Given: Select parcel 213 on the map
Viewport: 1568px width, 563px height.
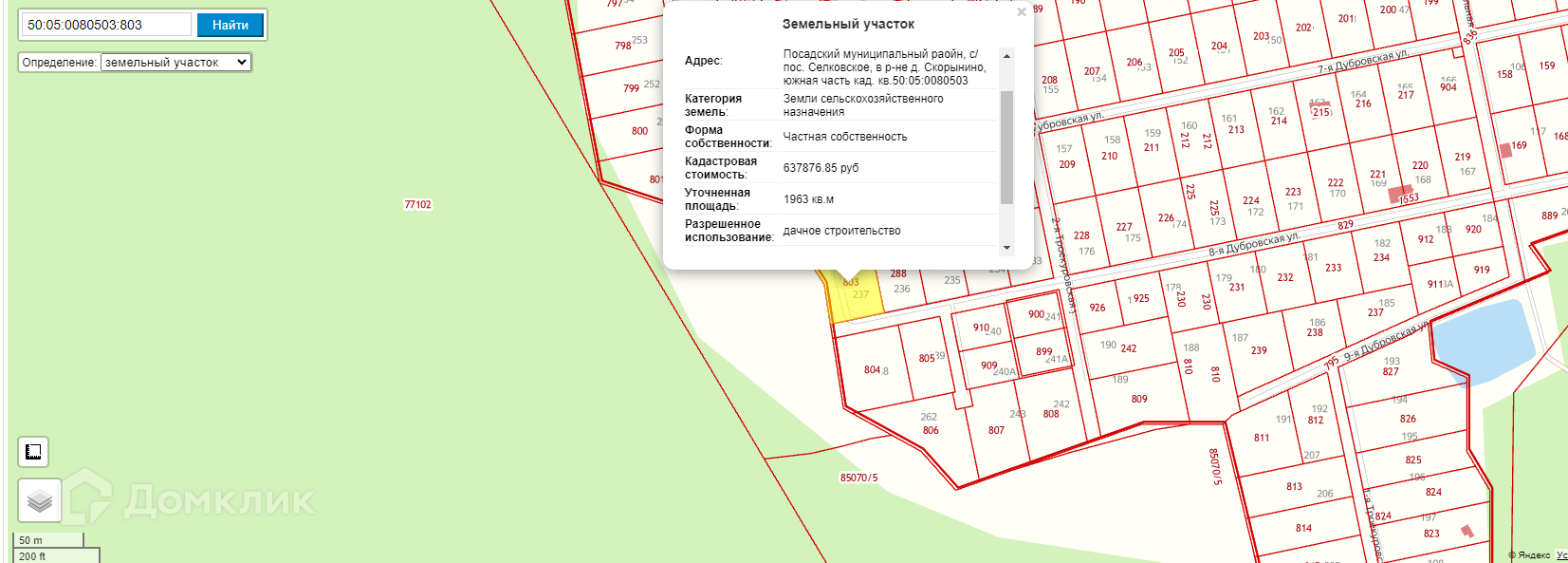Looking at the screenshot, I should click(1236, 130).
